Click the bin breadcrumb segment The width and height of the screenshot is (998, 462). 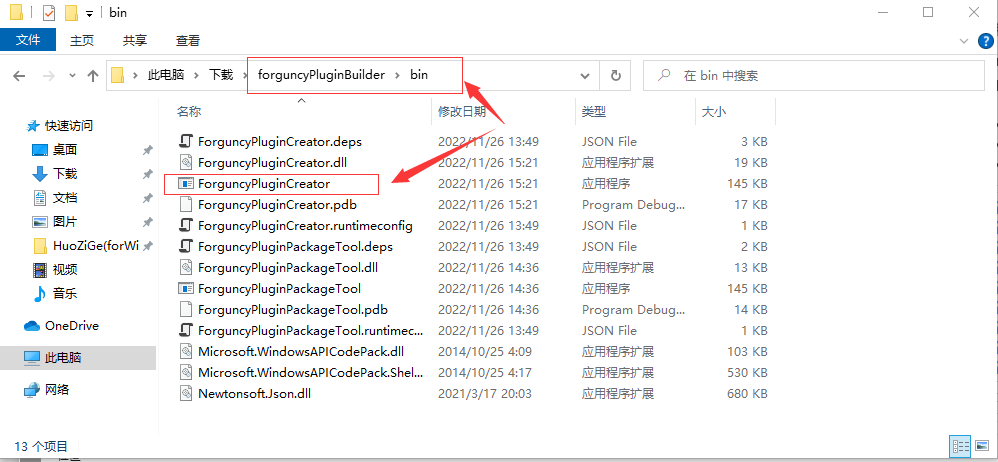click(419, 75)
